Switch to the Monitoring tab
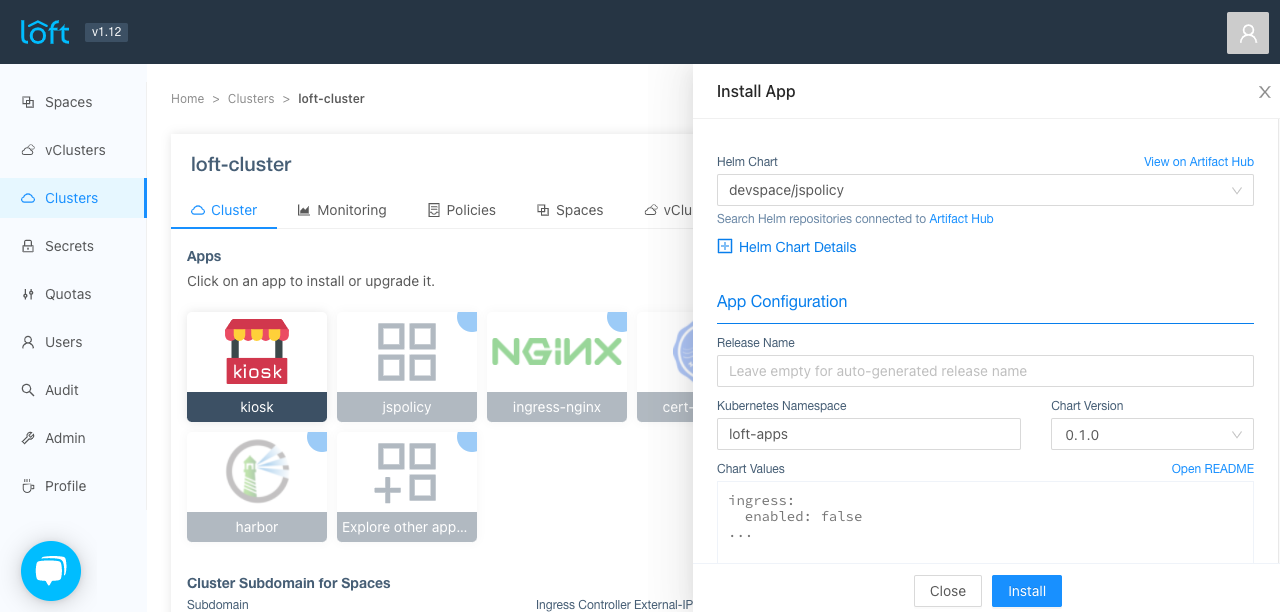1280x612 pixels. point(342,210)
